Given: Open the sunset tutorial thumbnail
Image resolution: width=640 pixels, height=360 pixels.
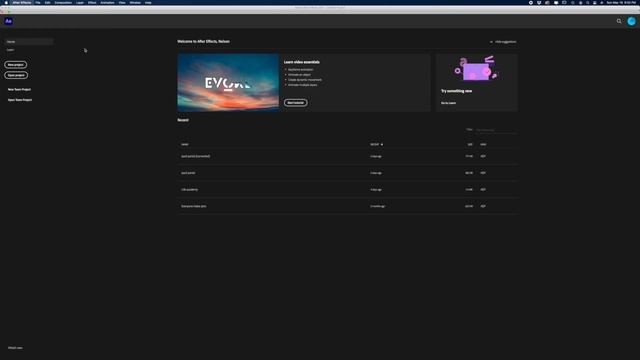Looking at the screenshot, I should (x=228, y=82).
